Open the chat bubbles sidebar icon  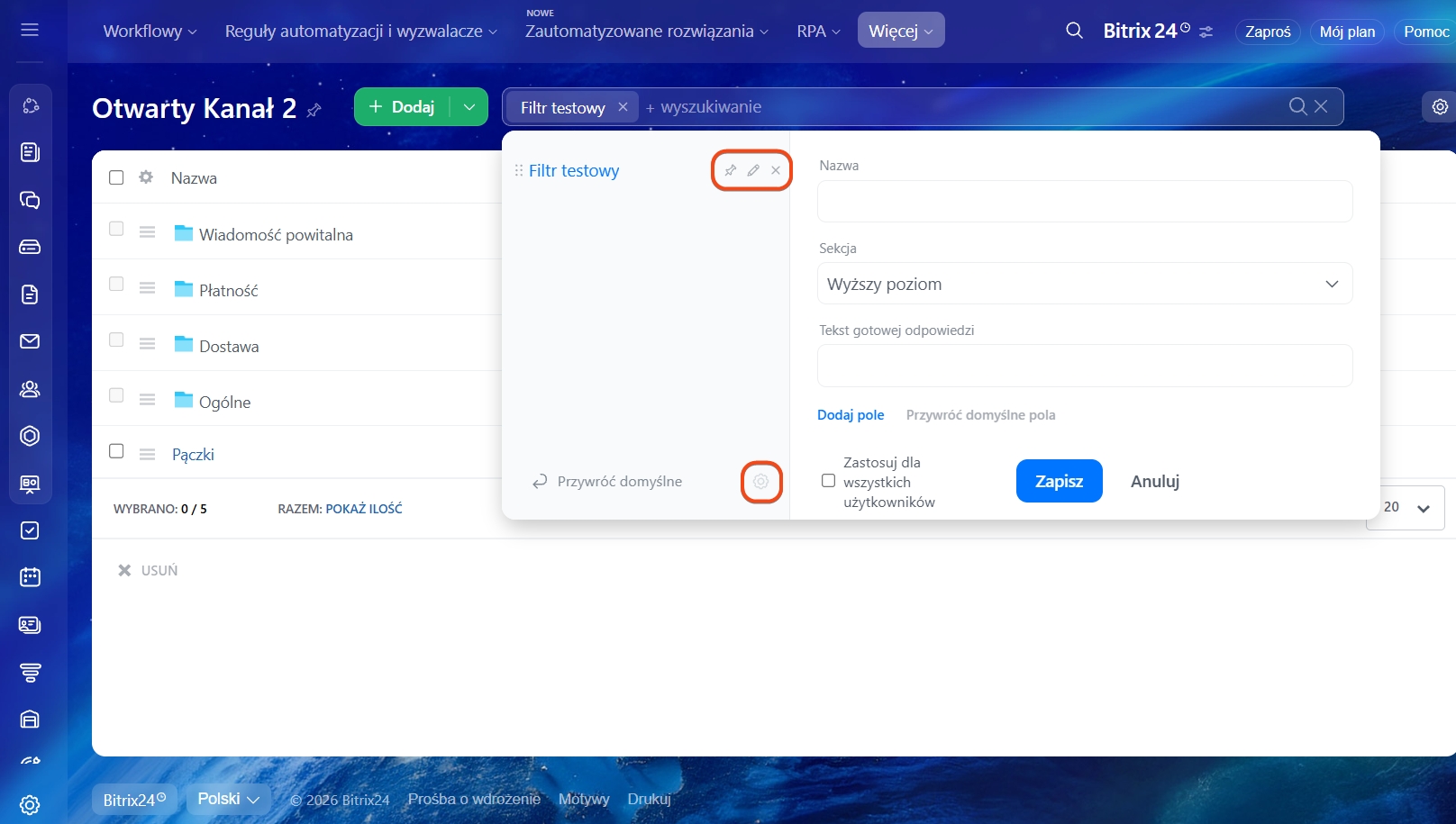(30, 200)
